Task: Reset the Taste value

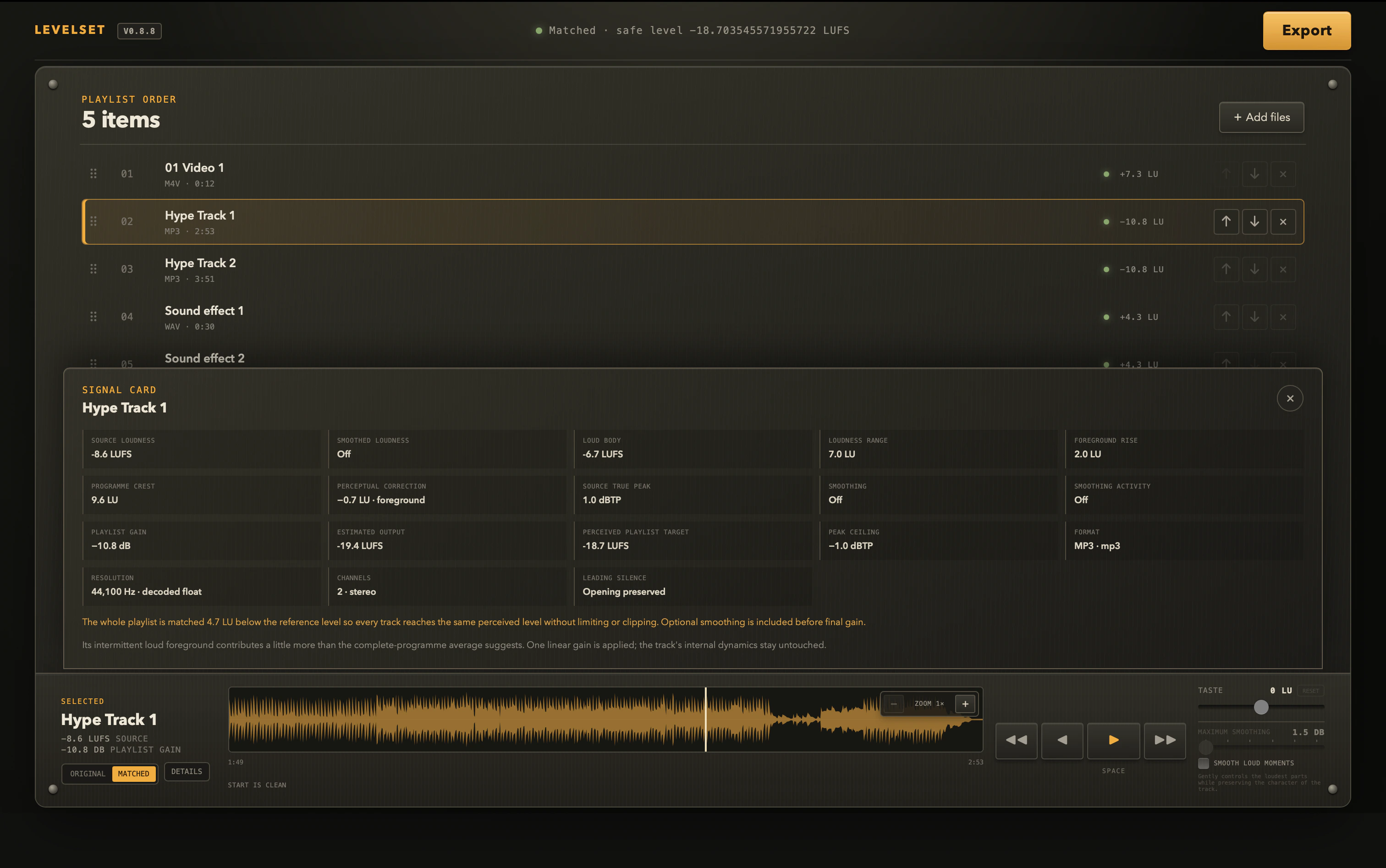Action: click(x=1310, y=691)
